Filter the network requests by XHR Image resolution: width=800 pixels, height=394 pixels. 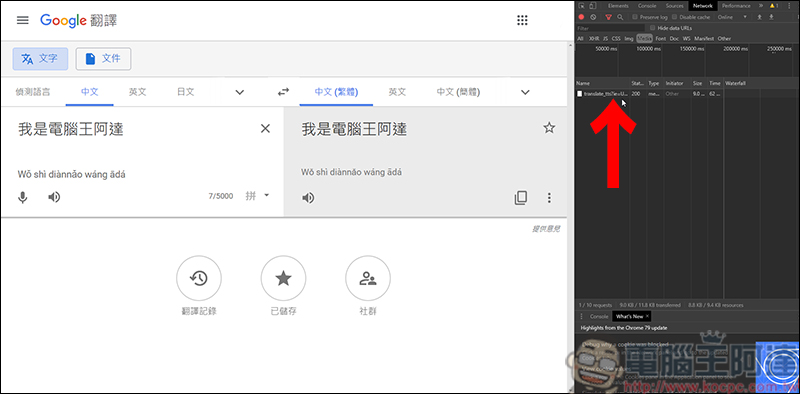point(594,38)
